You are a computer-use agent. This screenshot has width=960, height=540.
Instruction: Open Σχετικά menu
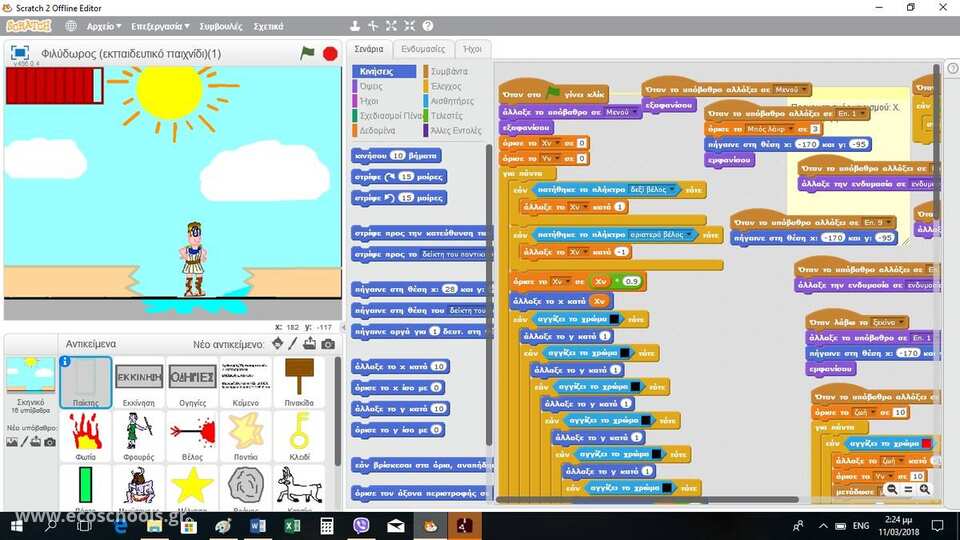(x=268, y=26)
